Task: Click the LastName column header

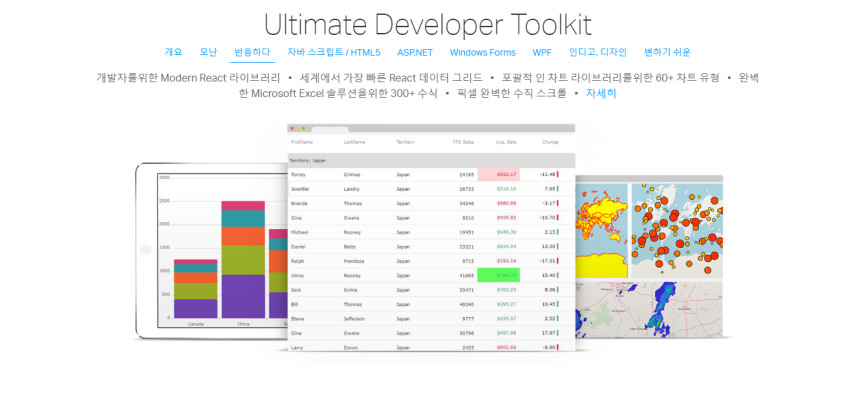Action: [354, 142]
